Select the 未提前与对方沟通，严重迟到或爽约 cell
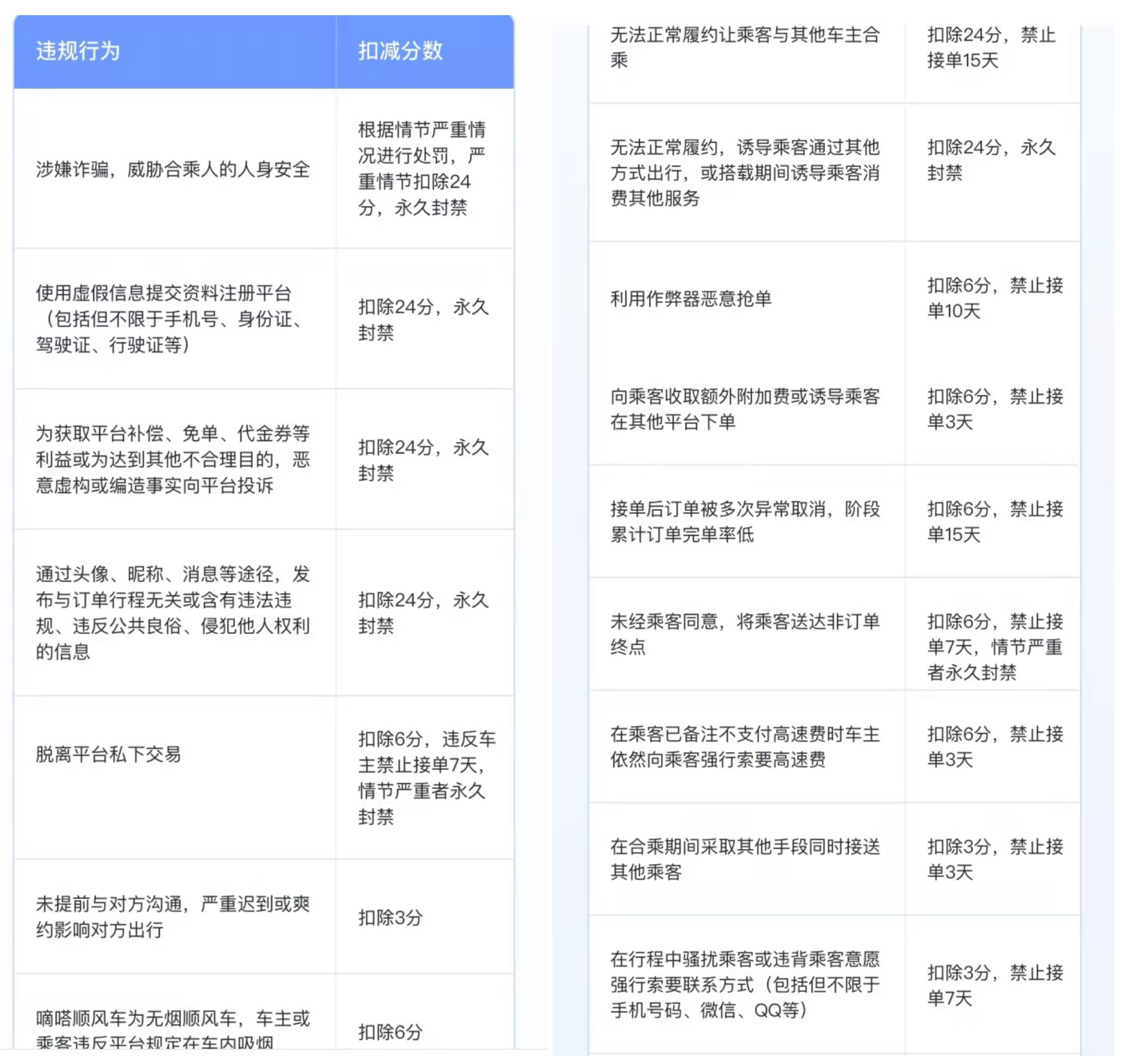The height and width of the screenshot is (1064, 1128). pyautogui.click(x=175, y=917)
